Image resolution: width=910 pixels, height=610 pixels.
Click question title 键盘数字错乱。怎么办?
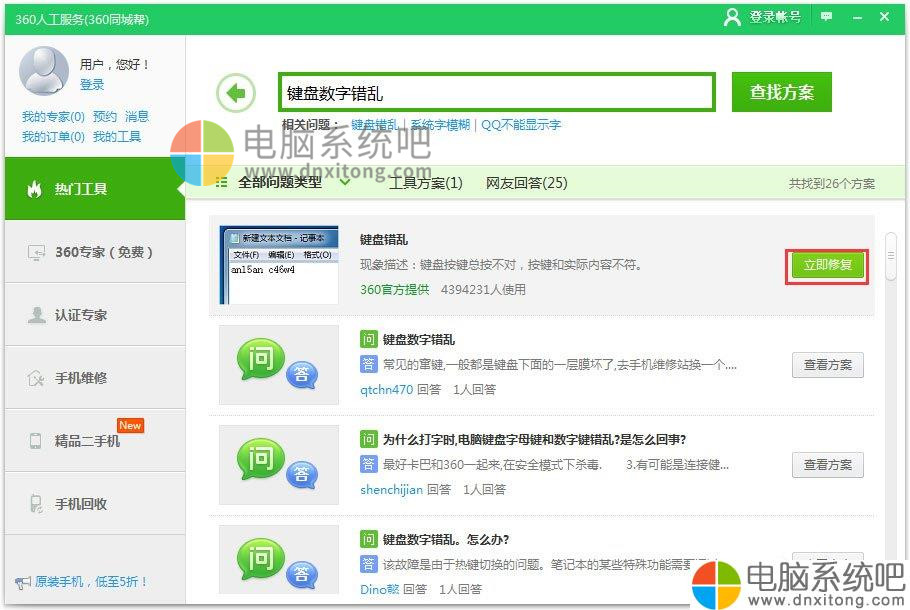point(446,540)
